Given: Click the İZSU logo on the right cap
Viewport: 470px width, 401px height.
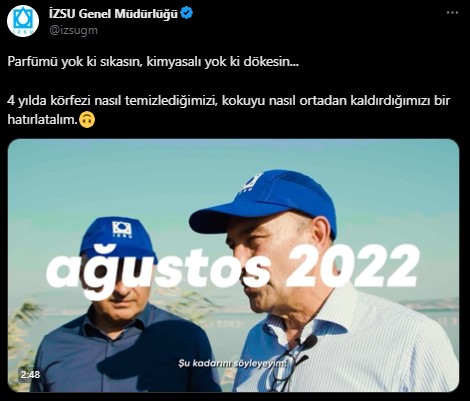Looking at the screenshot, I should coord(252,184).
